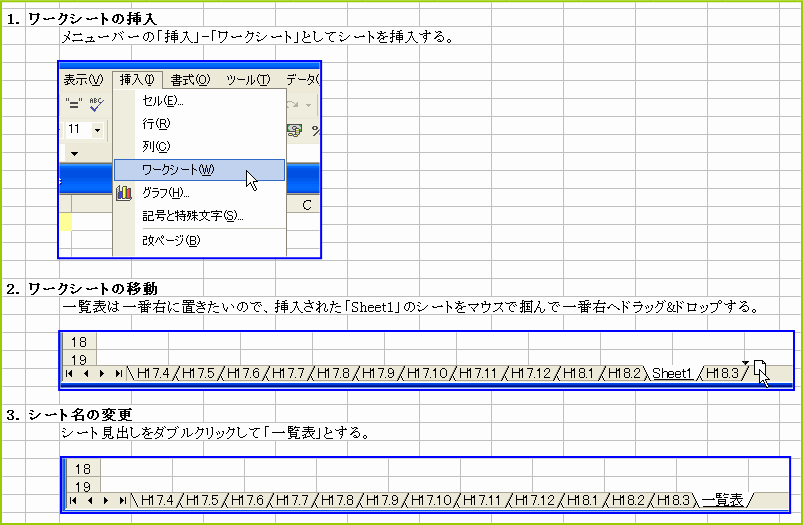
Task: Select H17.11 tab in step 2 tab bar
Action: click(479, 373)
